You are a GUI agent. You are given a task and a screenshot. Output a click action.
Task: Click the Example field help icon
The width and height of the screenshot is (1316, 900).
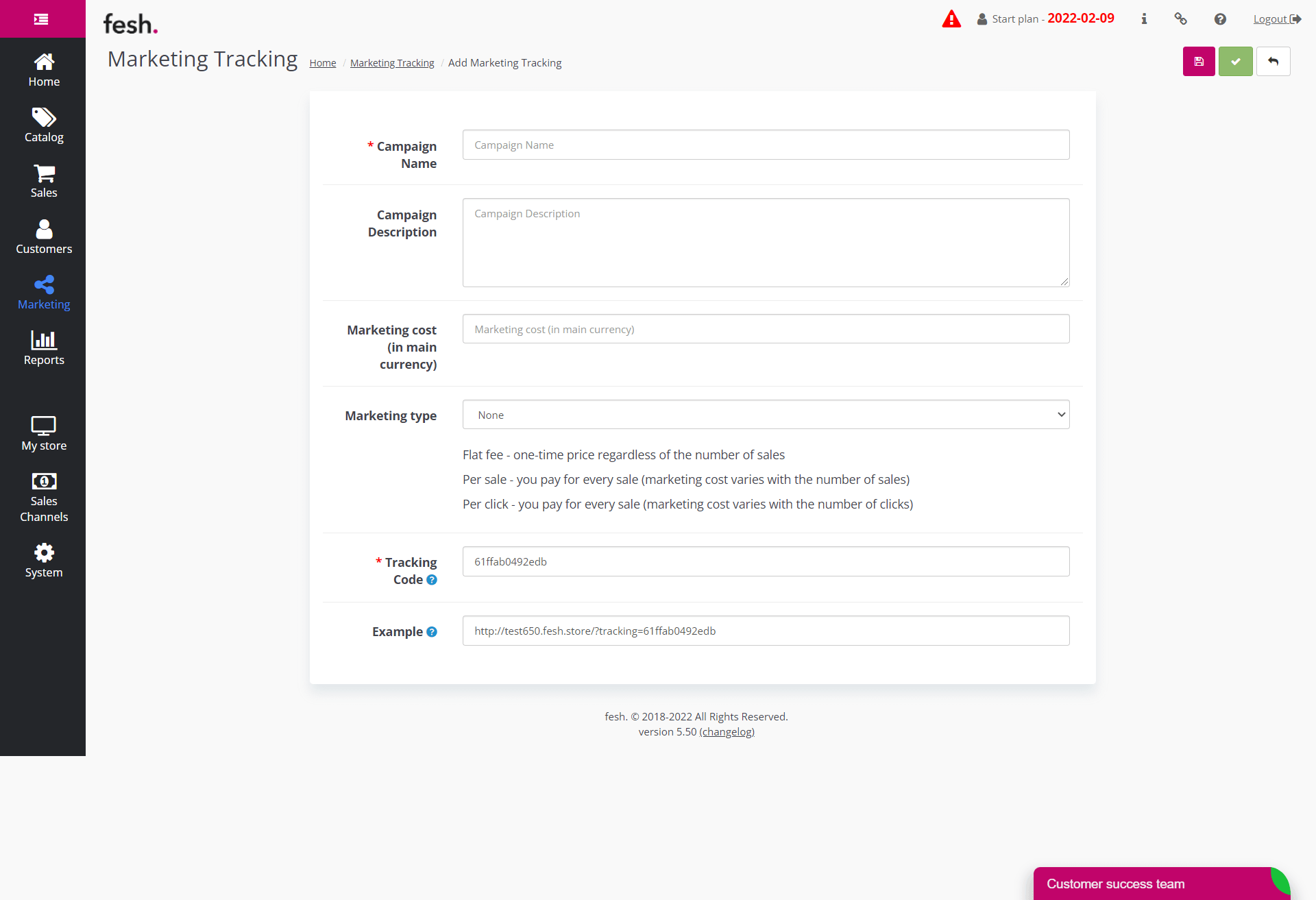(432, 632)
